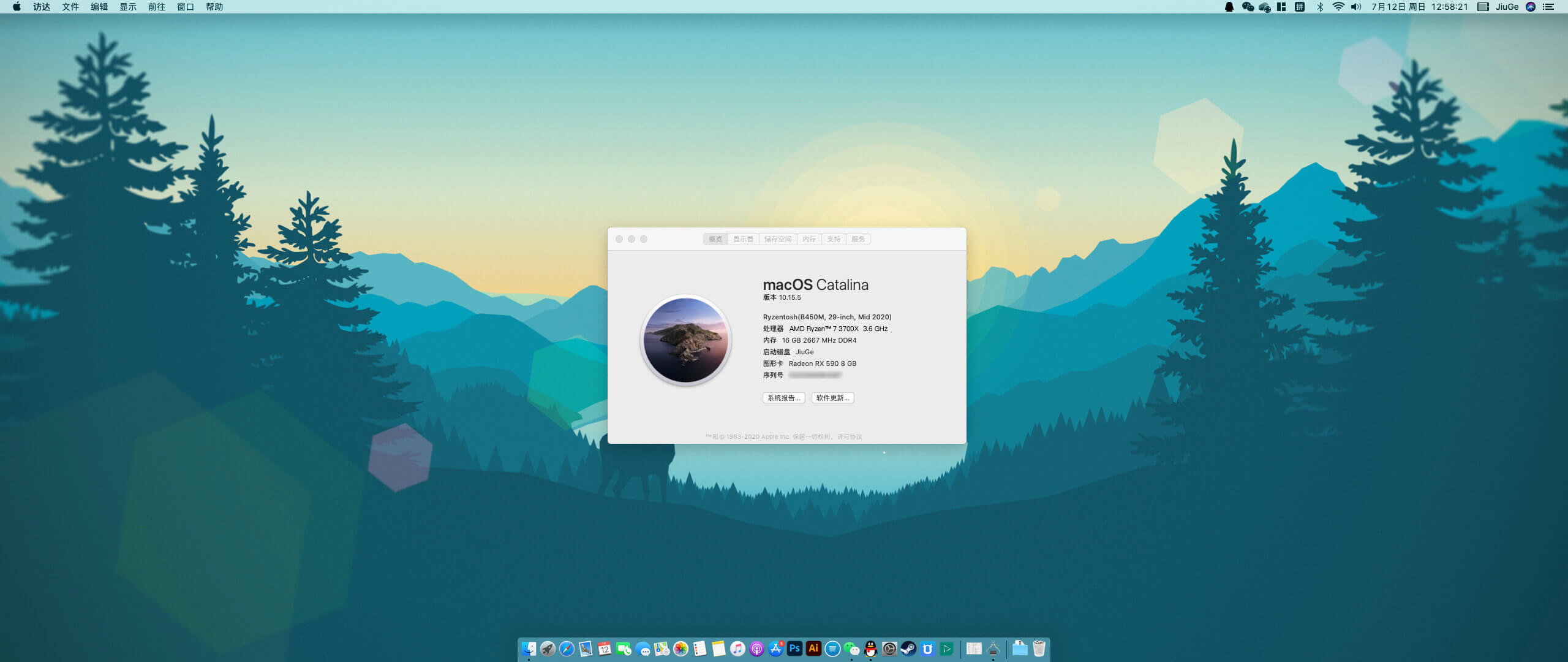
Task: Open the Bluetooth status menu
Action: [x=1320, y=7]
